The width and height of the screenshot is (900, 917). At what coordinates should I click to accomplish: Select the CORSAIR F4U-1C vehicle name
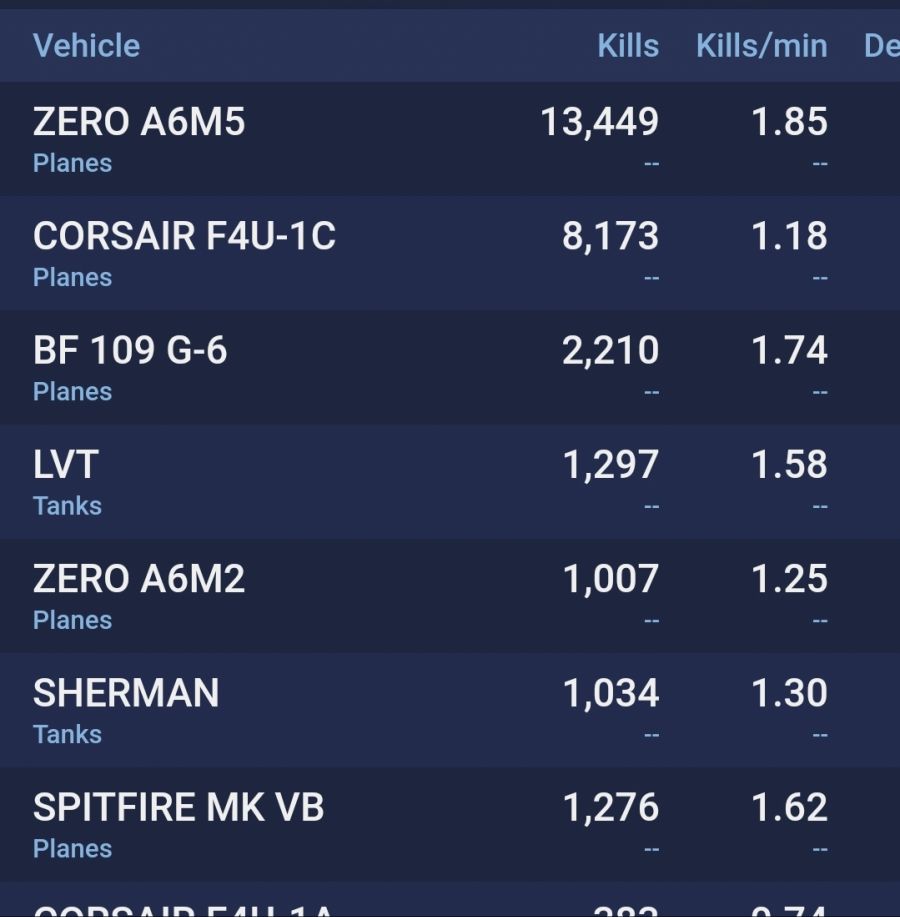pos(184,236)
